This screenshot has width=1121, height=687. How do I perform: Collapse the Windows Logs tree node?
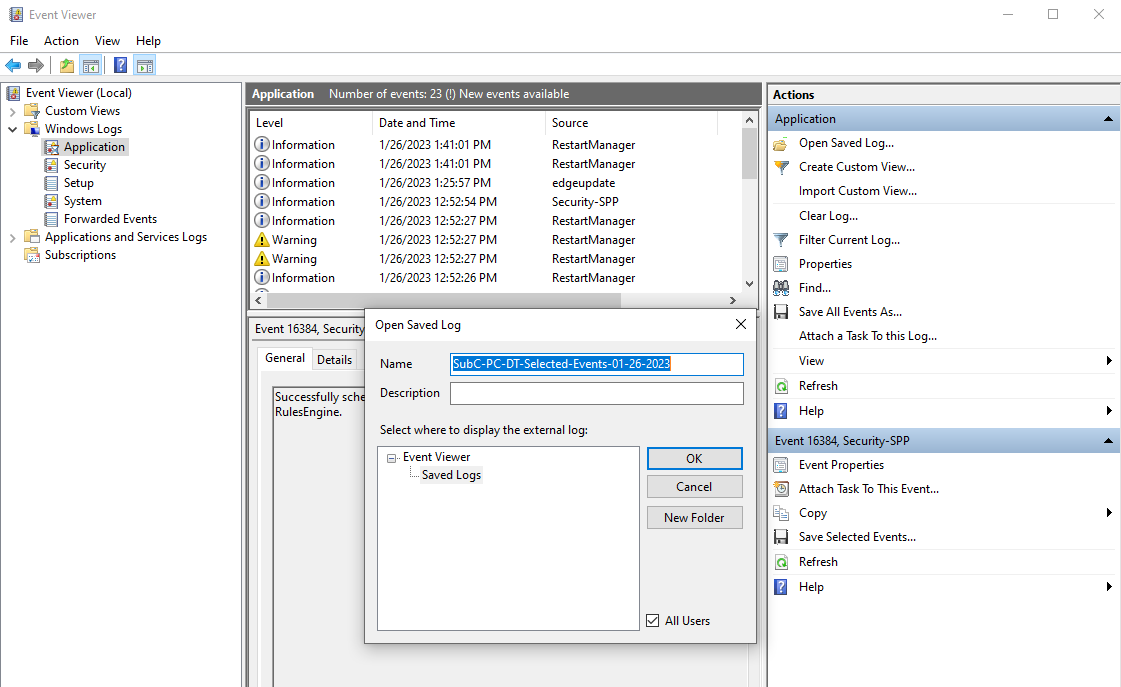click(13, 129)
